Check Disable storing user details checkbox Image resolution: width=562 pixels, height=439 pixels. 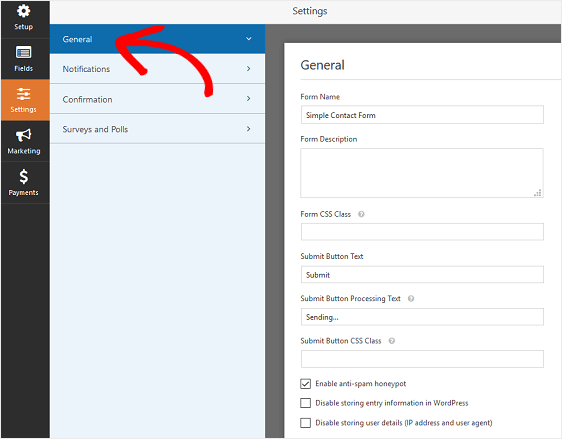click(305, 423)
